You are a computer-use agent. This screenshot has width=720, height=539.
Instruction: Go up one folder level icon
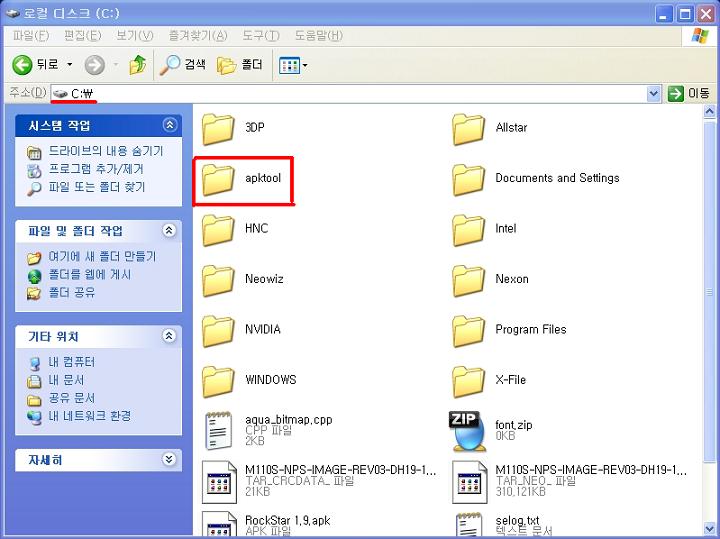tap(138, 65)
